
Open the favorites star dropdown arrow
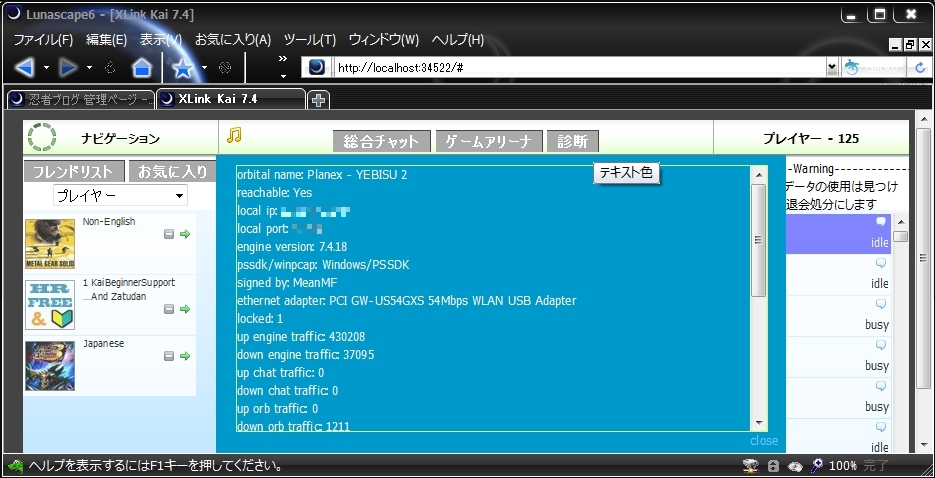[205, 67]
